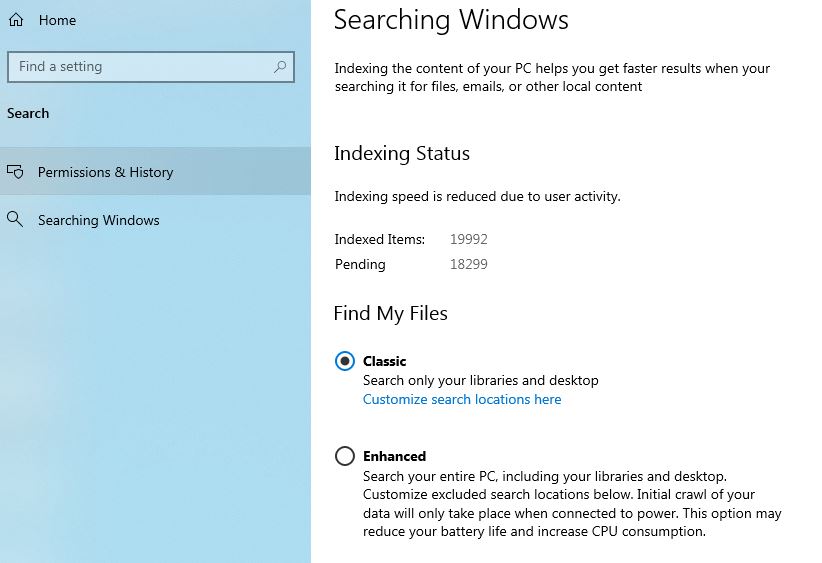
Task: Click the Find My Files heading
Action: tap(391, 313)
